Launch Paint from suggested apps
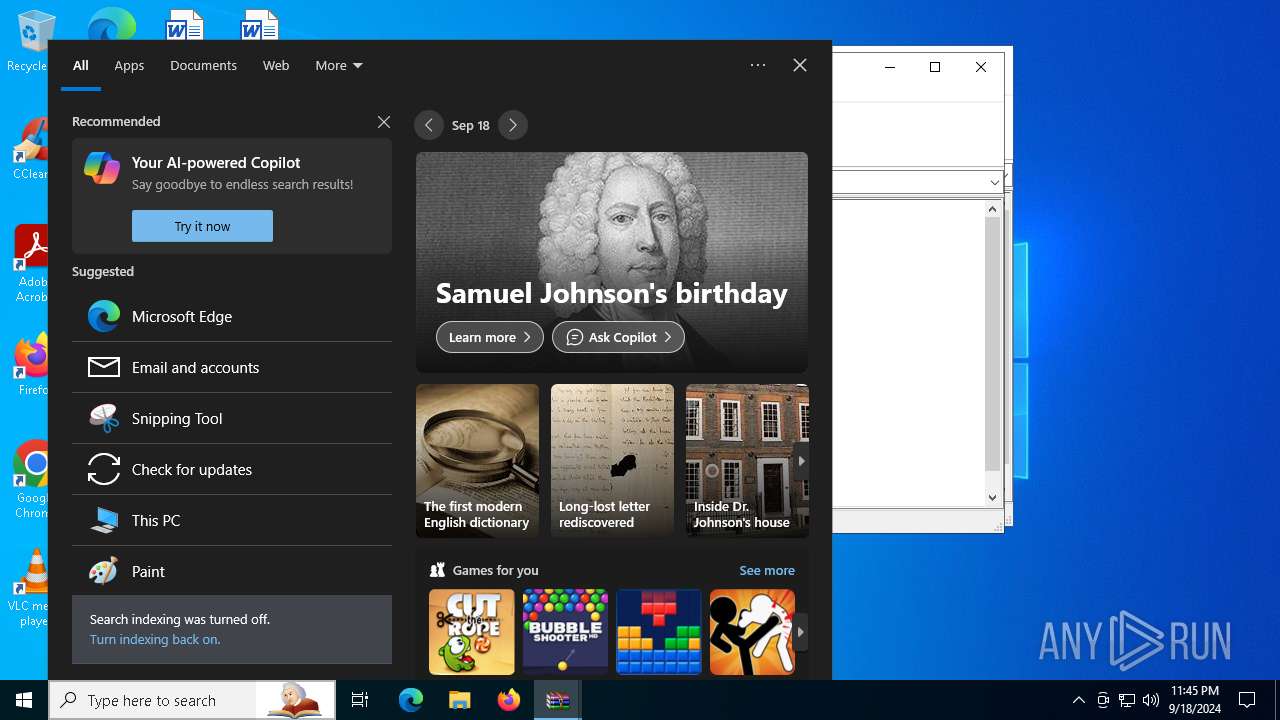This screenshot has height=720, width=1280. (x=232, y=571)
